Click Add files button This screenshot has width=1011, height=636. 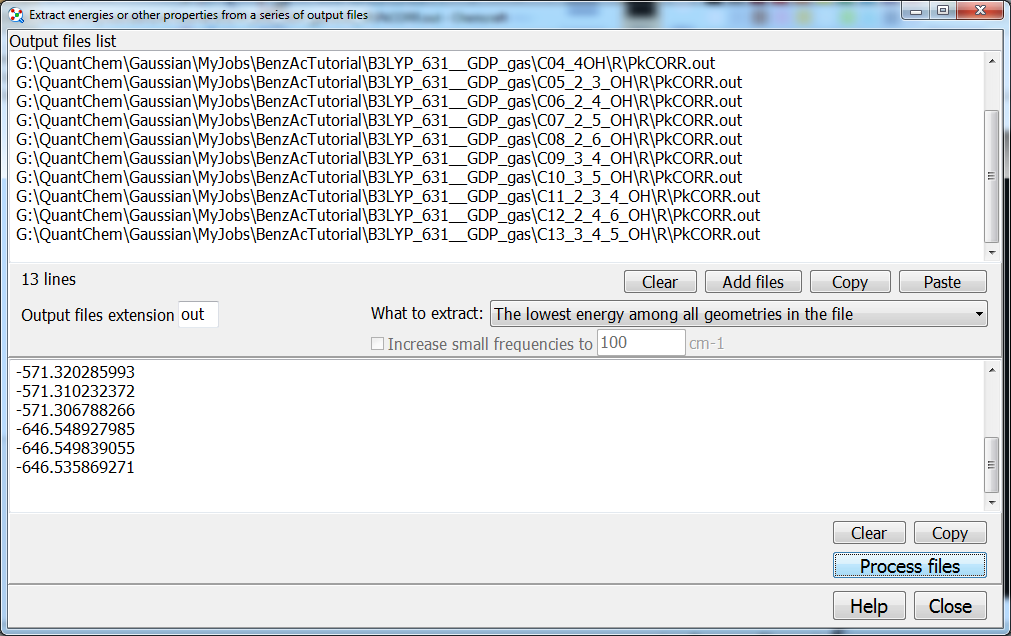[753, 282]
